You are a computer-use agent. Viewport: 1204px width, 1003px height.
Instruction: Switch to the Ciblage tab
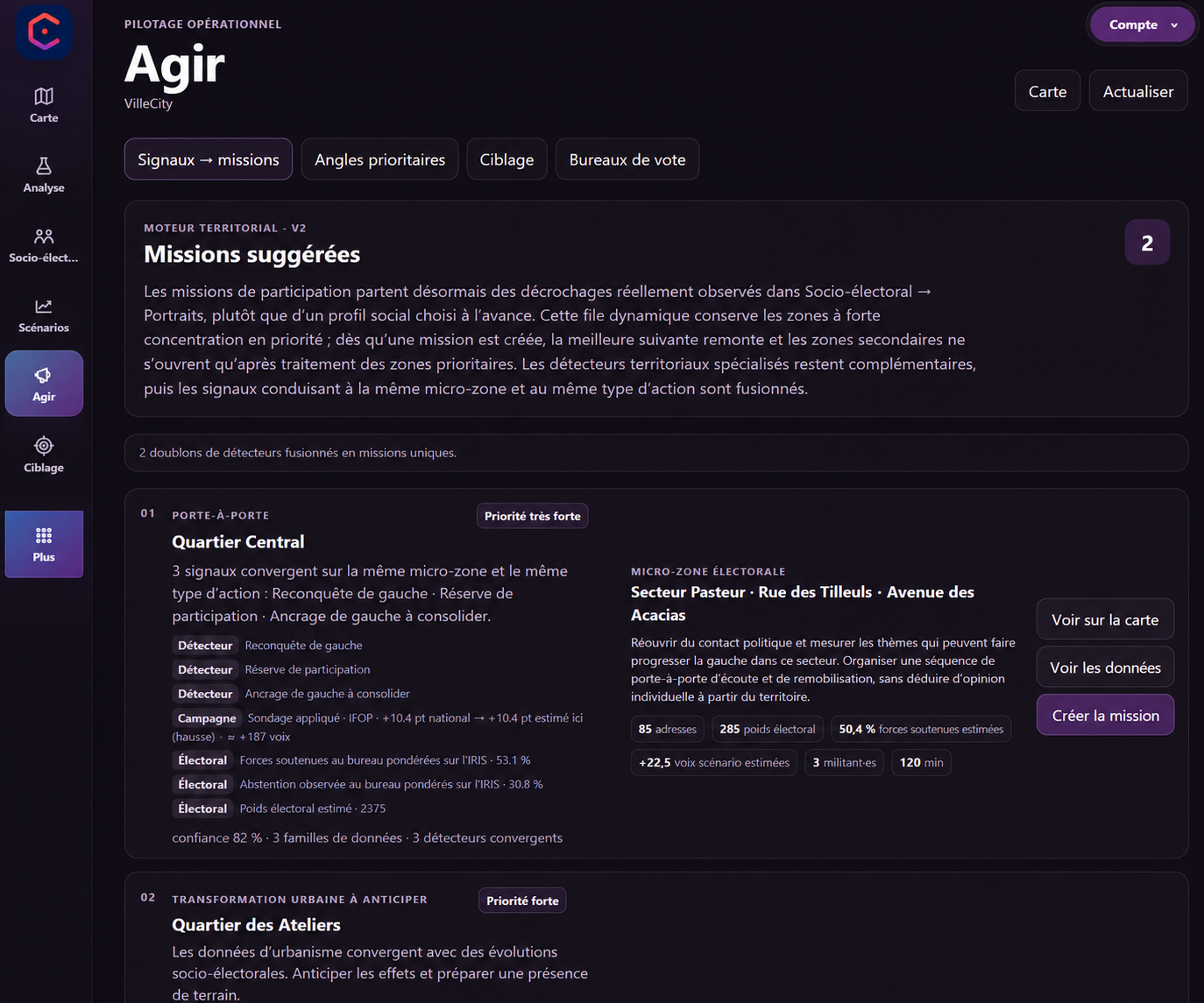click(x=506, y=159)
